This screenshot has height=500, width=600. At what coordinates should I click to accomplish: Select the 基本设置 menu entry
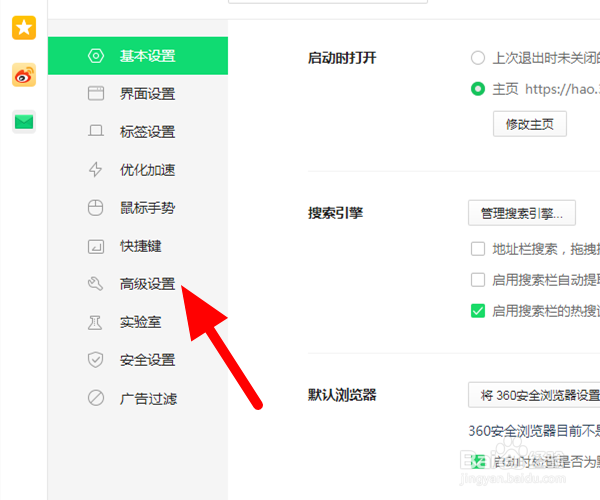[138, 56]
